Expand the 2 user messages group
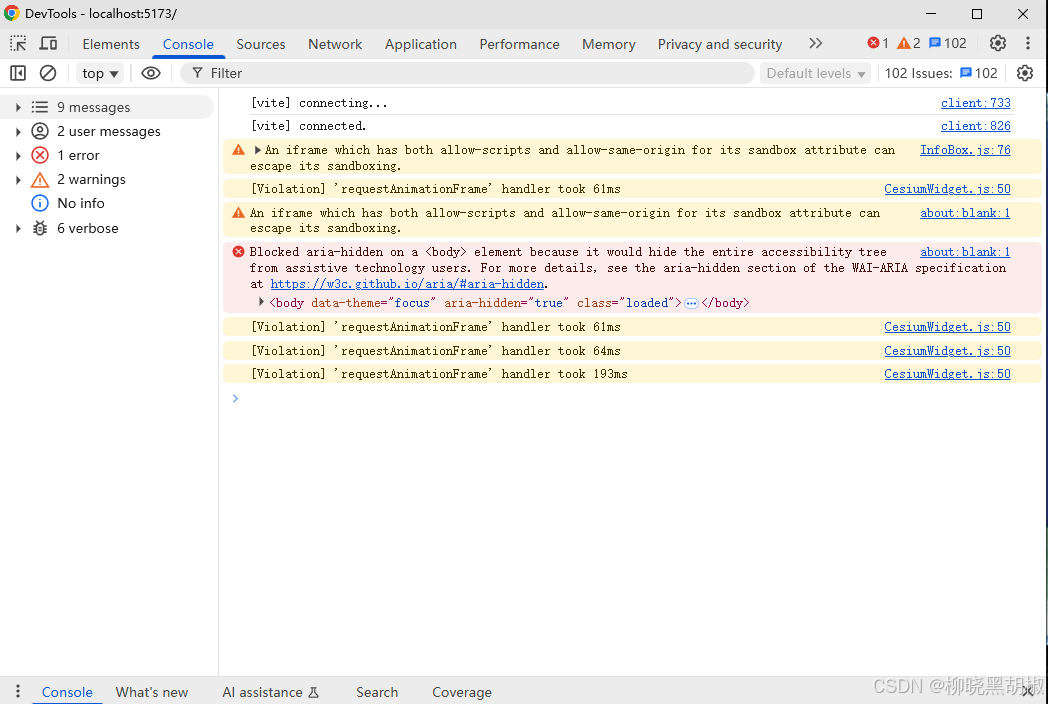 18,132
